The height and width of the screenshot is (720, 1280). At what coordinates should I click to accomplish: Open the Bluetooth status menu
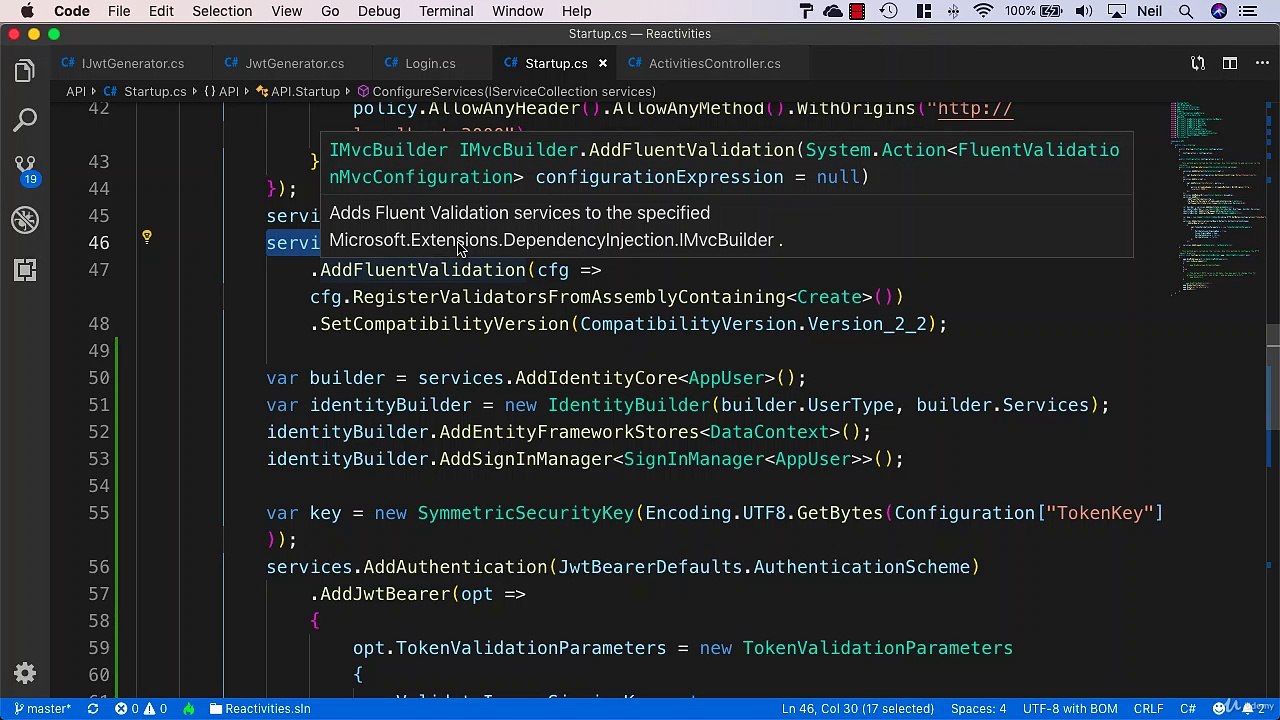coord(953,11)
